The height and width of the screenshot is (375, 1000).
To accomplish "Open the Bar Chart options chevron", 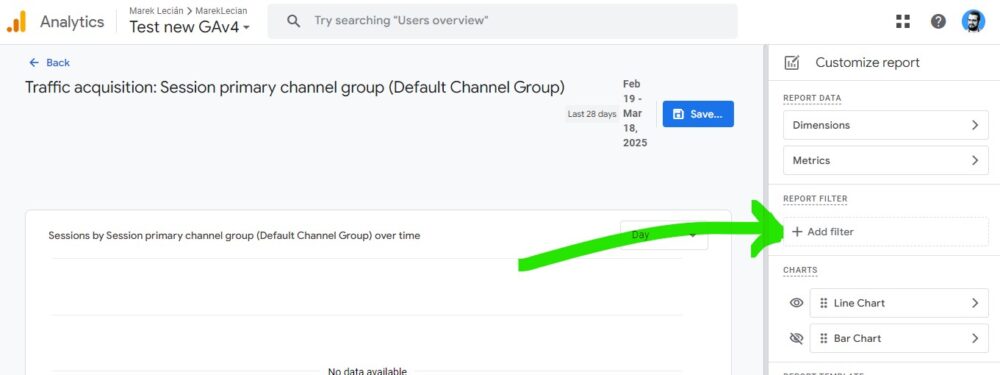I will 974,339.
